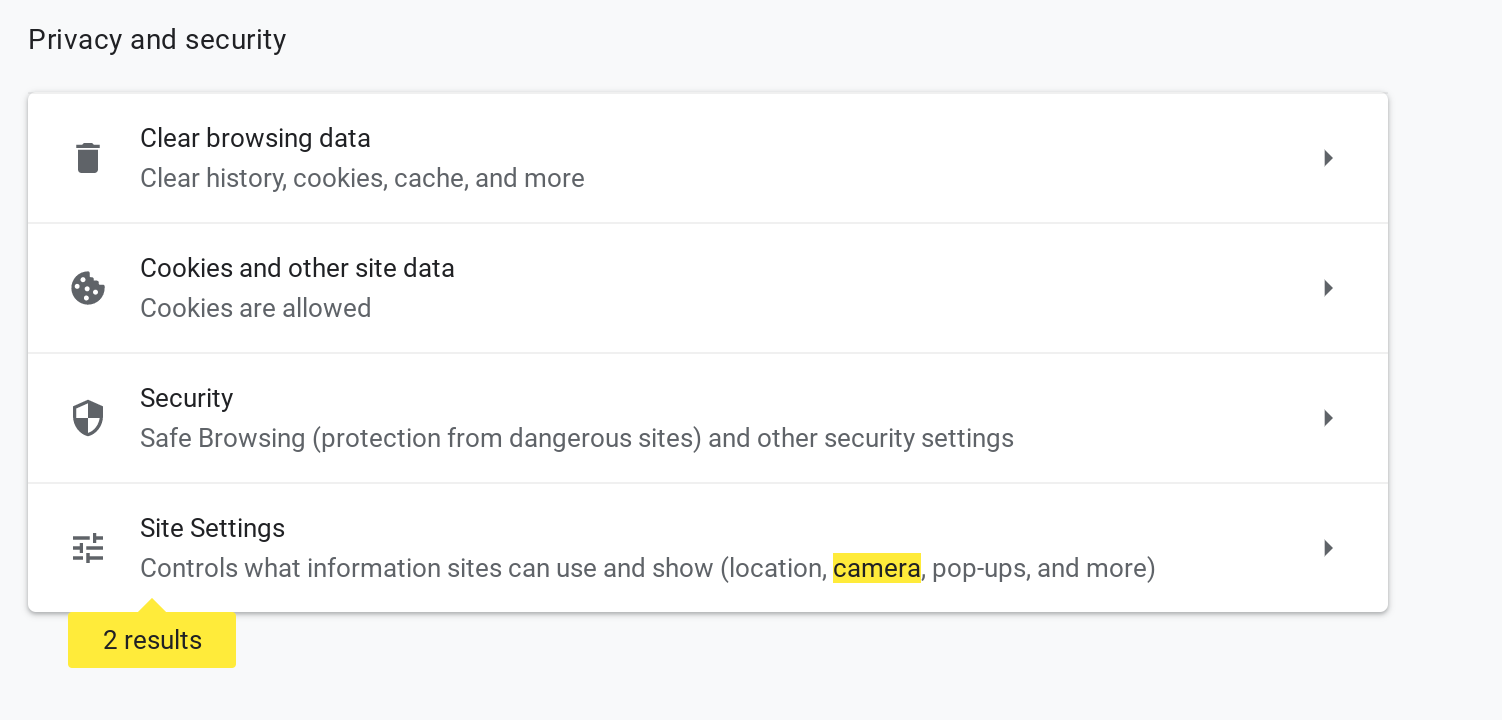Go to the Security title
The height and width of the screenshot is (720, 1502).
pyautogui.click(x=186, y=398)
